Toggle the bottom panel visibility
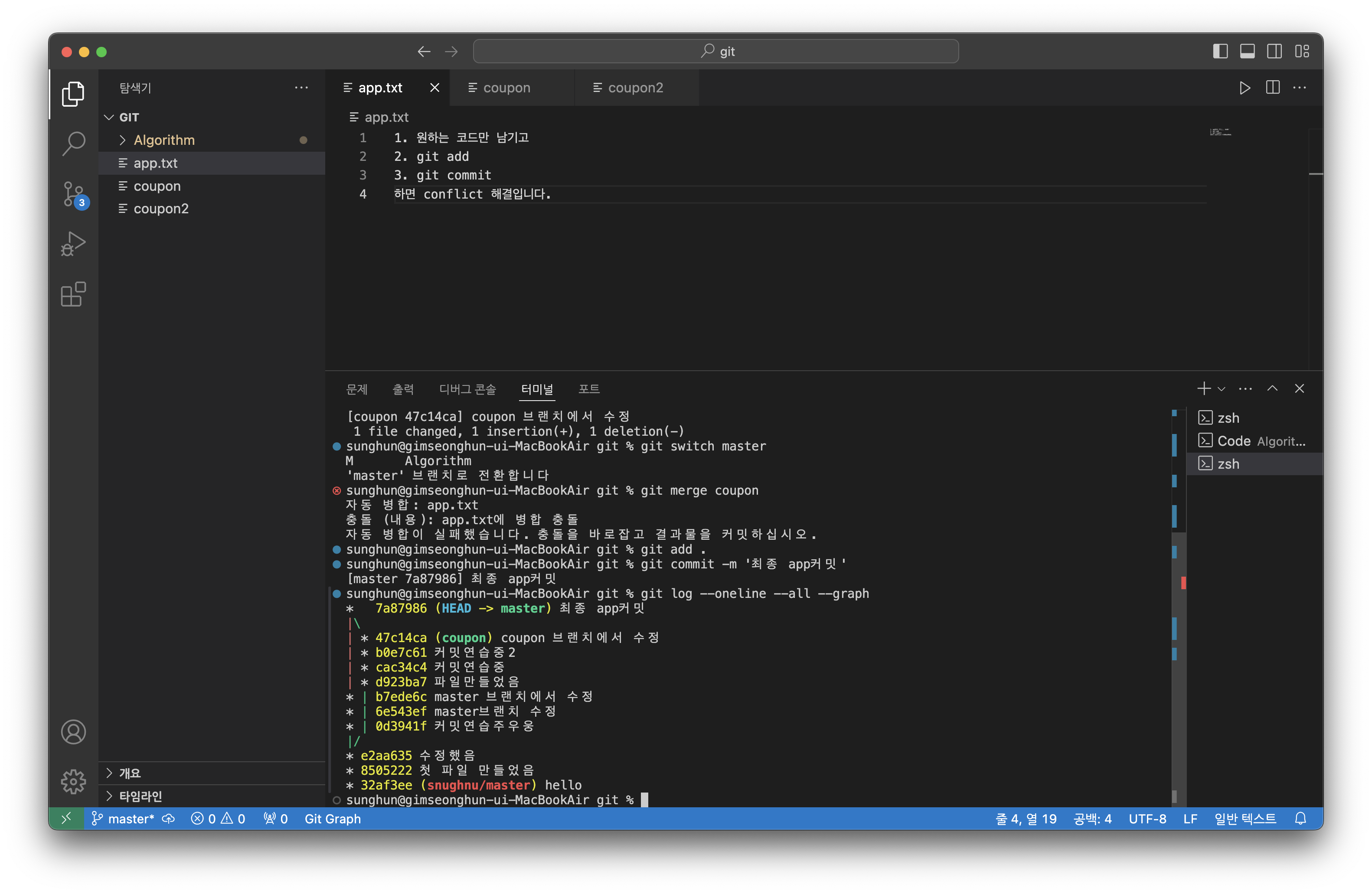 [1247, 51]
